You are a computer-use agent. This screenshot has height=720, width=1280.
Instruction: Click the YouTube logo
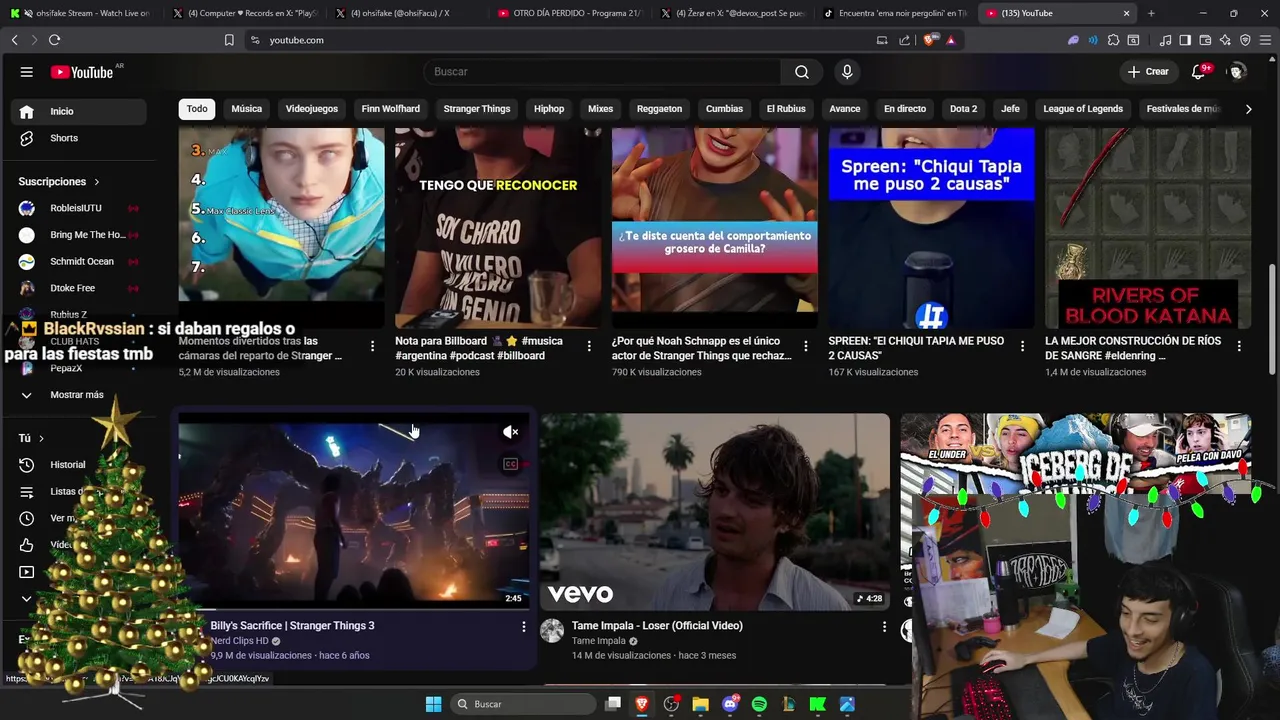tap(82, 72)
